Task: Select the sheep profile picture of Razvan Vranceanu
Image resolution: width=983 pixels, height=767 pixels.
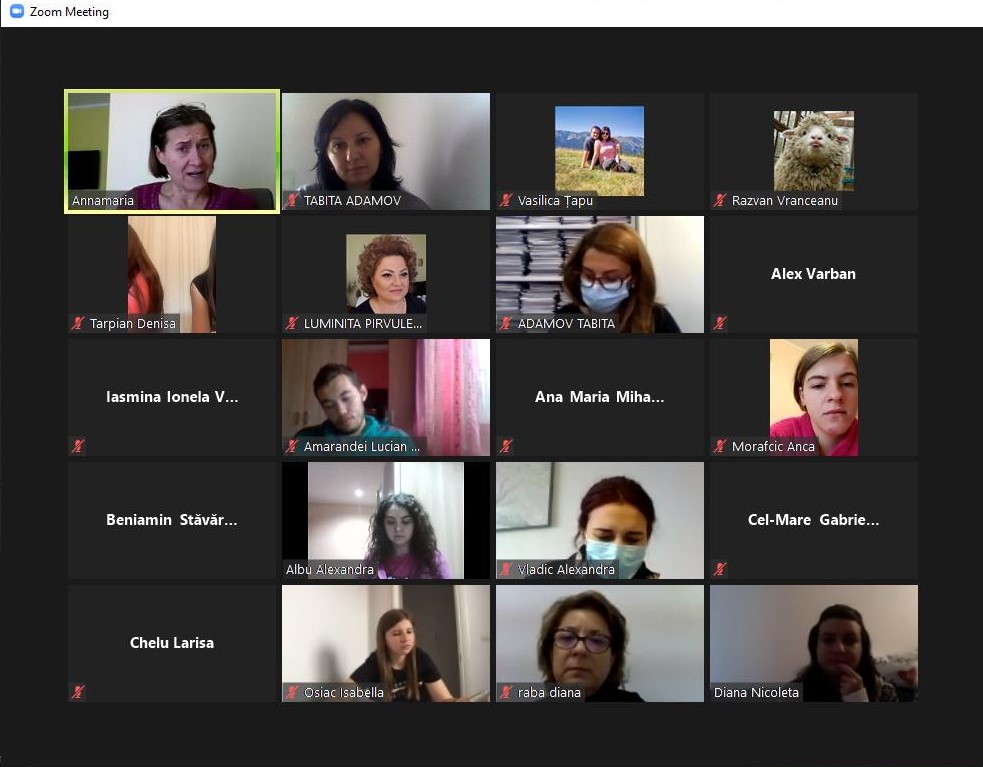Action: click(814, 151)
